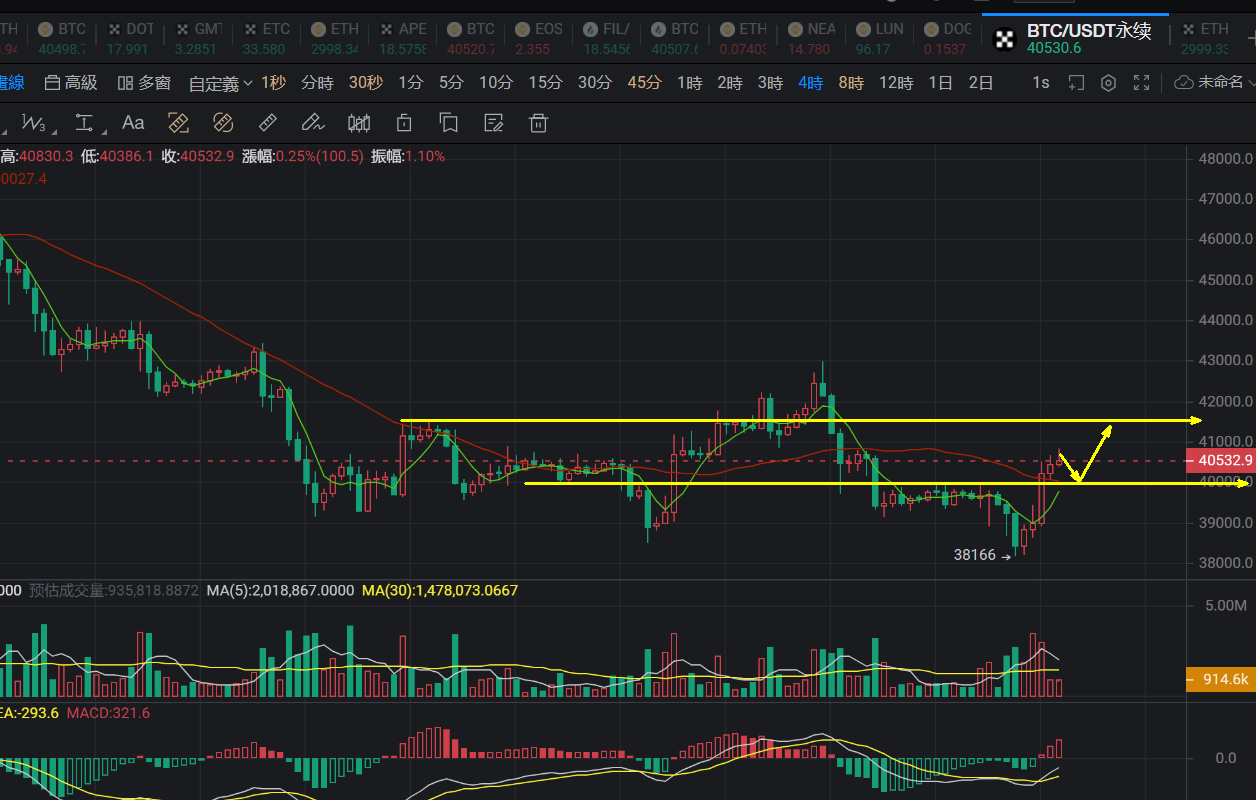This screenshot has width=1256, height=800.
Task: Toggle the 1s refresh interval
Action: 1041,83
